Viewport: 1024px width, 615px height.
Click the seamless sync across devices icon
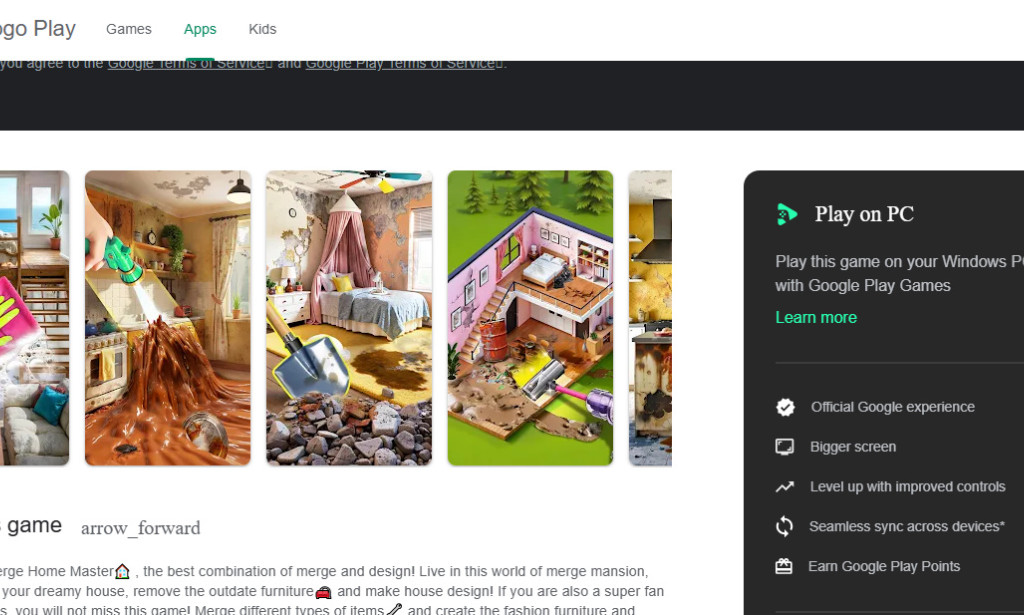[x=784, y=526]
